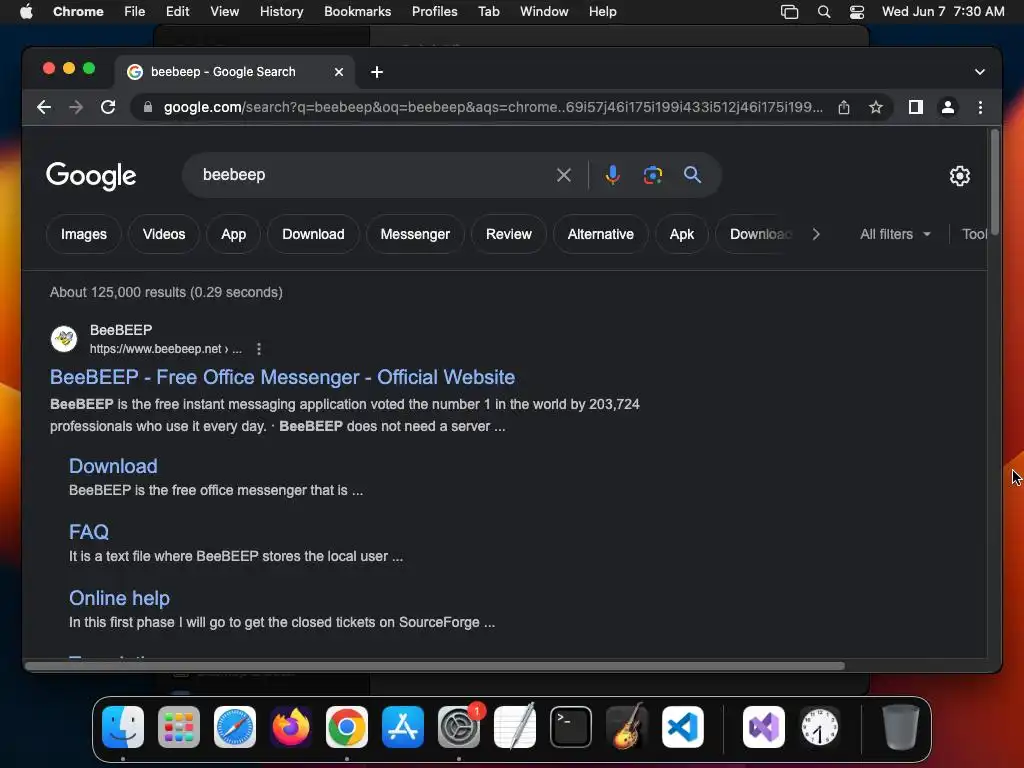Launch Visual Studio Code from Dock
This screenshot has width=1024, height=768.
pyautogui.click(x=682, y=727)
